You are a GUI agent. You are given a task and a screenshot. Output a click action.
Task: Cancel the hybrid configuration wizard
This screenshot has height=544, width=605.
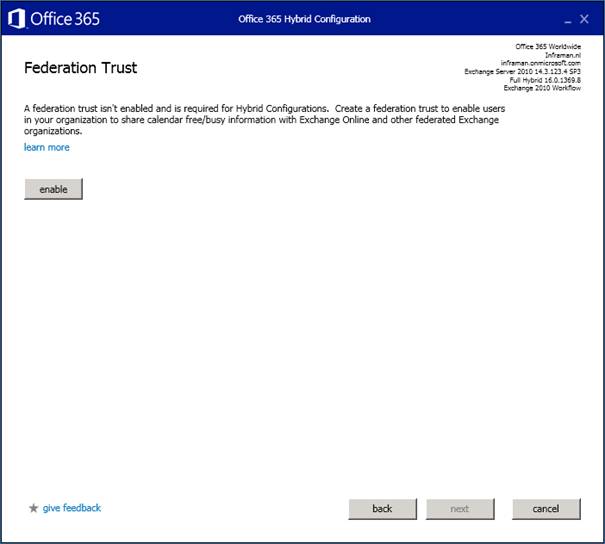(x=546, y=509)
